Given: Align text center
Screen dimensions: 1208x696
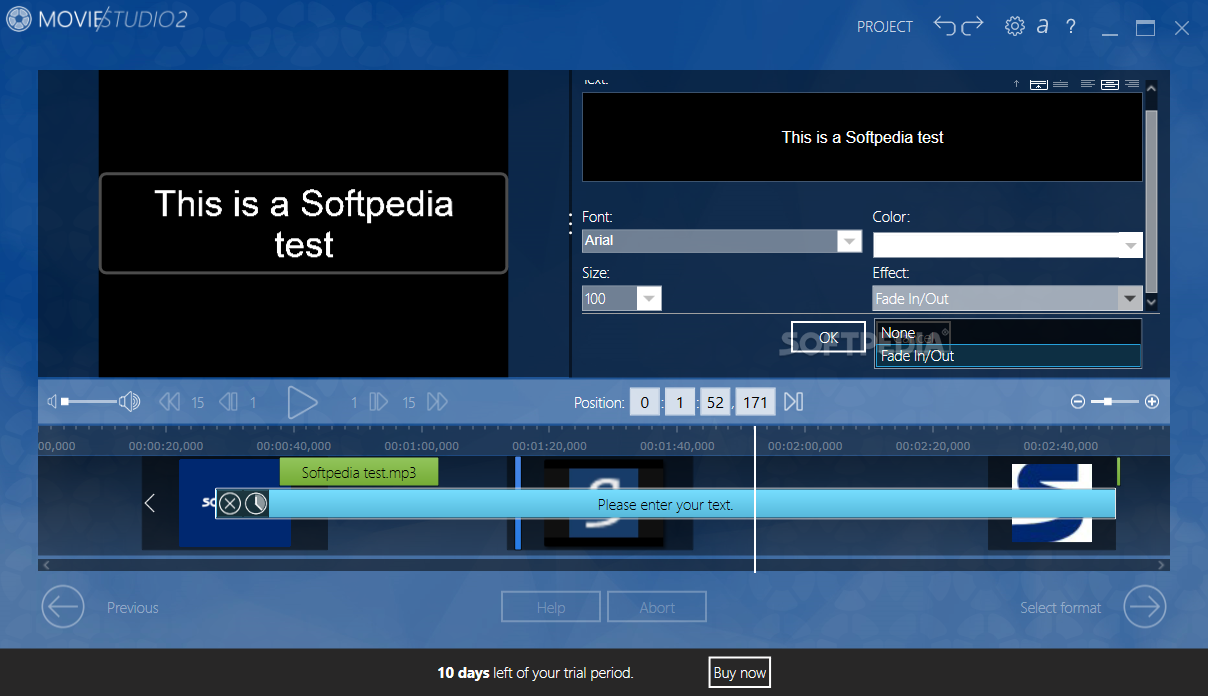Looking at the screenshot, I should tap(1109, 84).
